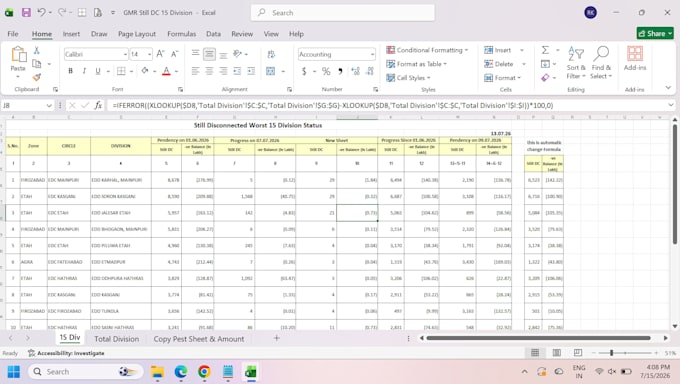Toggle Center horizontal alignment
Image resolution: width=680 pixels, height=384 pixels.
pyautogui.click(x=209, y=71)
